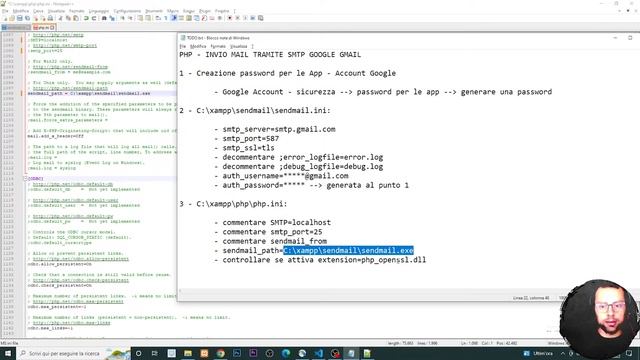Click the auth_username=*****@gmail.com line
Viewport: 640px width, 360px height.
[x=285, y=176]
